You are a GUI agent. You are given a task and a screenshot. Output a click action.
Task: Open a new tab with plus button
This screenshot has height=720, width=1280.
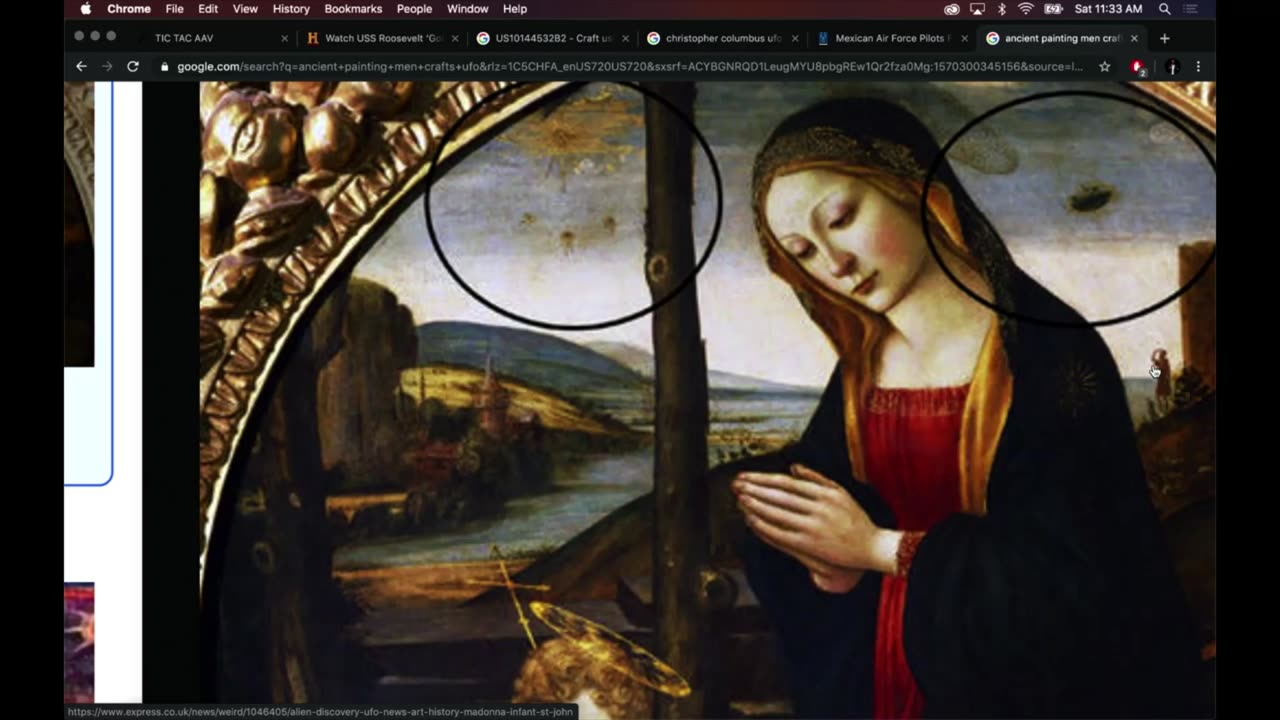[x=1164, y=38]
